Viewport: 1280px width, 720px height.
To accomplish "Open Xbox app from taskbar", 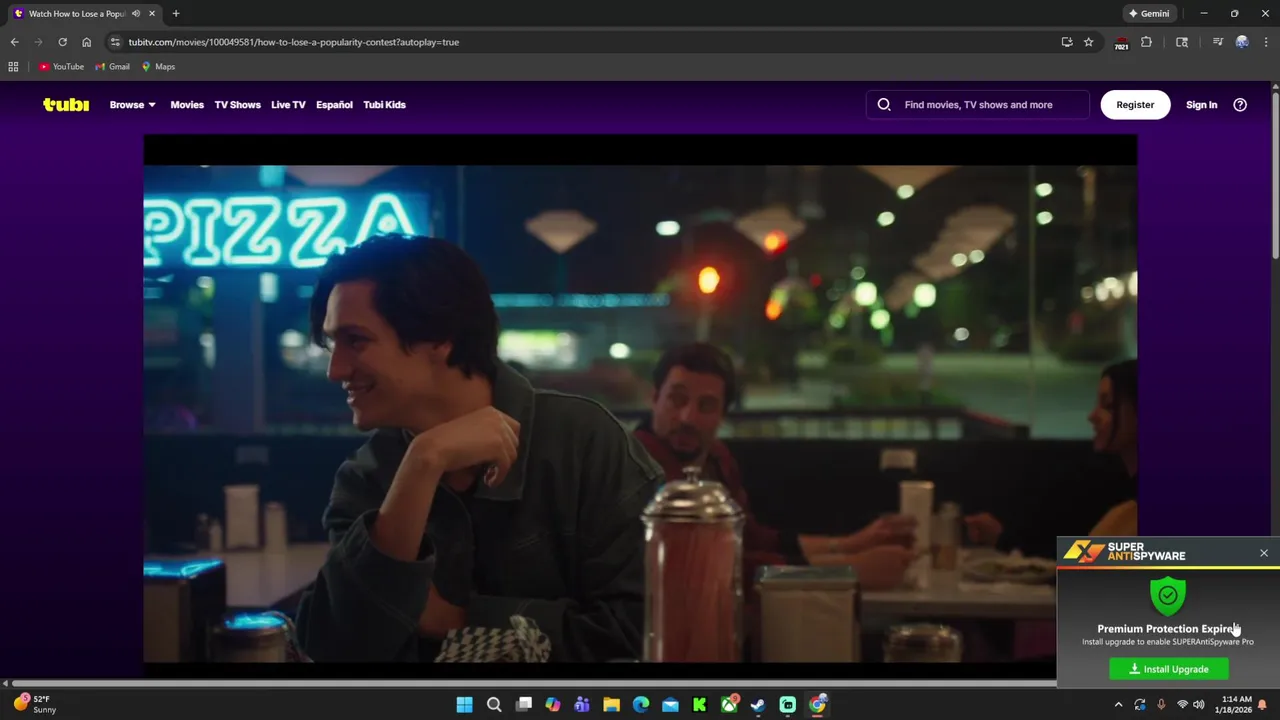I will click(x=729, y=704).
